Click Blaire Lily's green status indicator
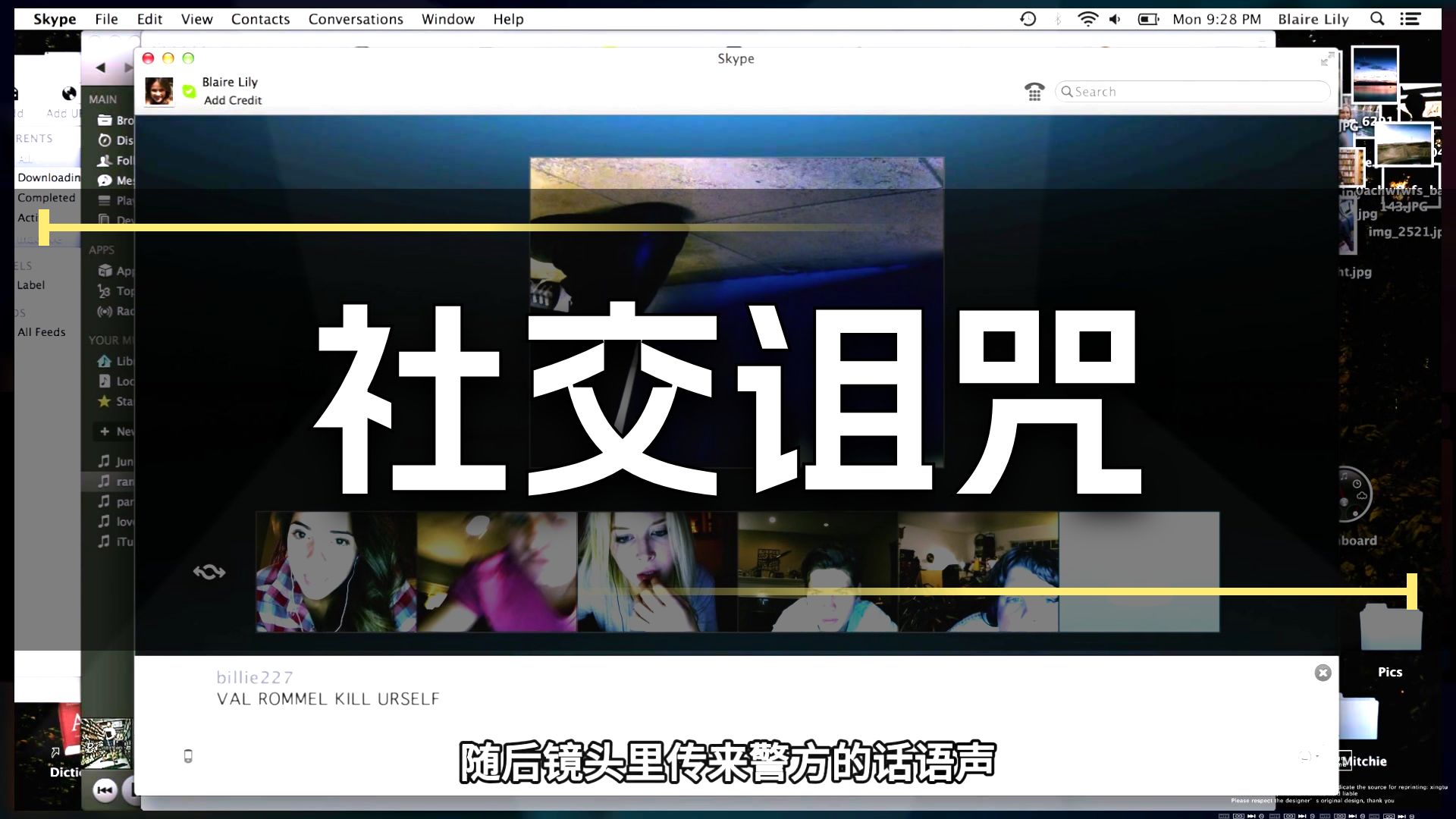The height and width of the screenshot is (819, 1456). pyautogui.click(x=188, y=90)
